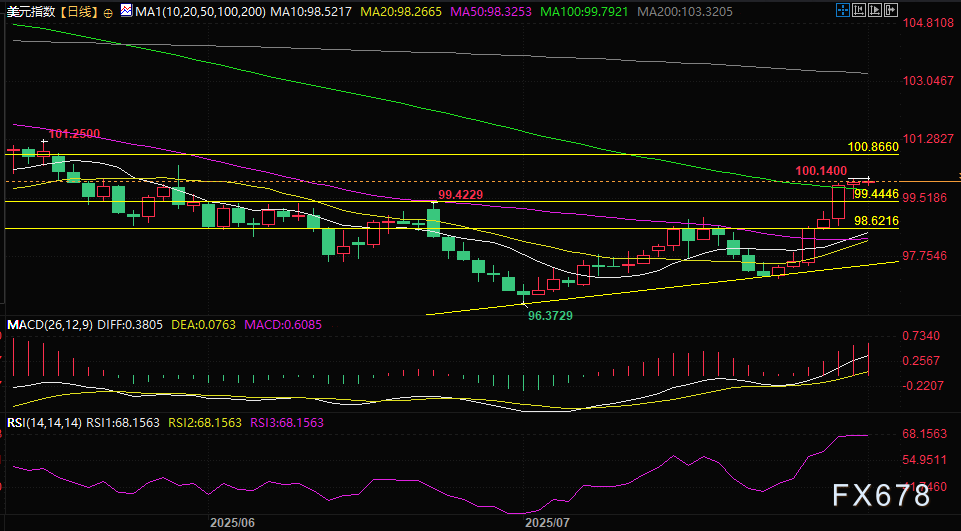The image size is (961, 531).
Task: Open RSI(14,14,14) indicator parameters
Action: [x=44, y=423]
